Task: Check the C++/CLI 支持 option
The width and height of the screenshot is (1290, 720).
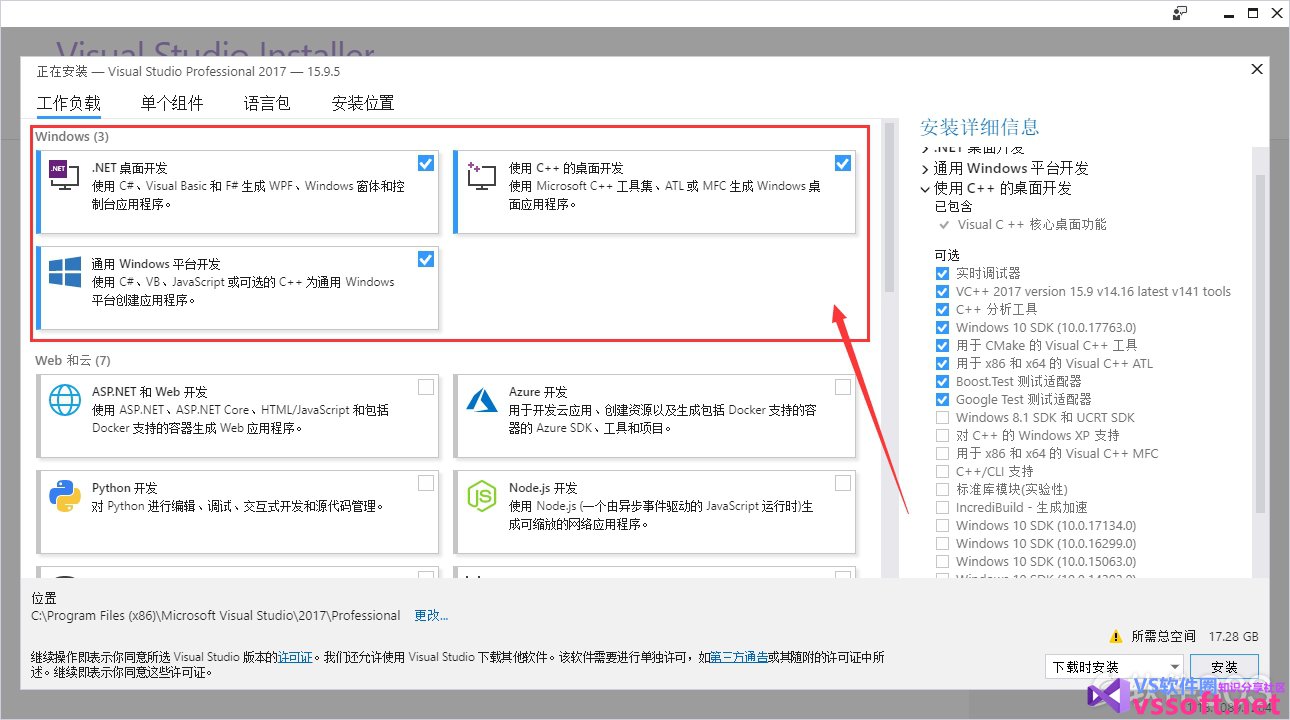Action: point(942,471)
